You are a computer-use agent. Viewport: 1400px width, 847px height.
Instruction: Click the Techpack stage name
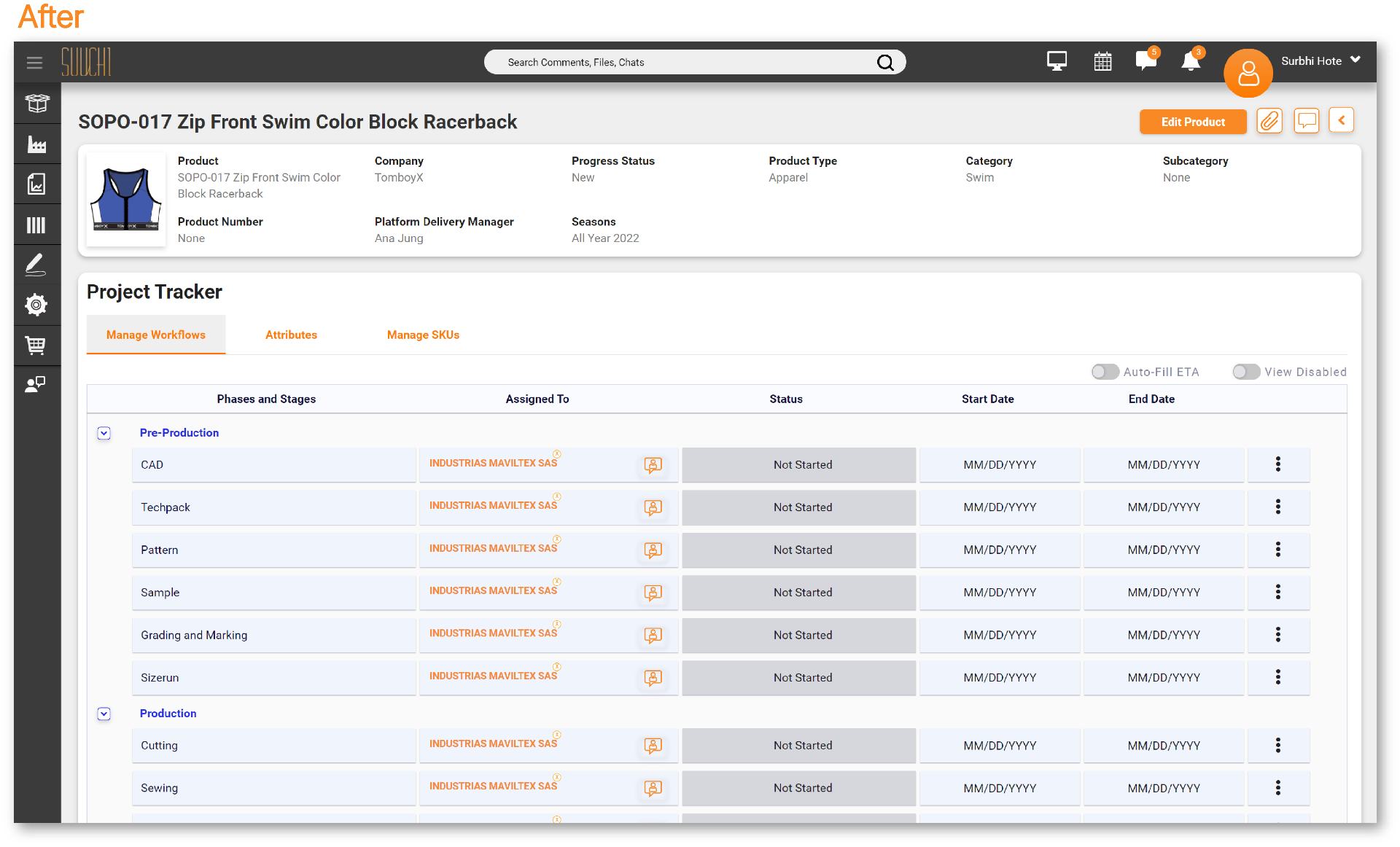click(165, 507)
